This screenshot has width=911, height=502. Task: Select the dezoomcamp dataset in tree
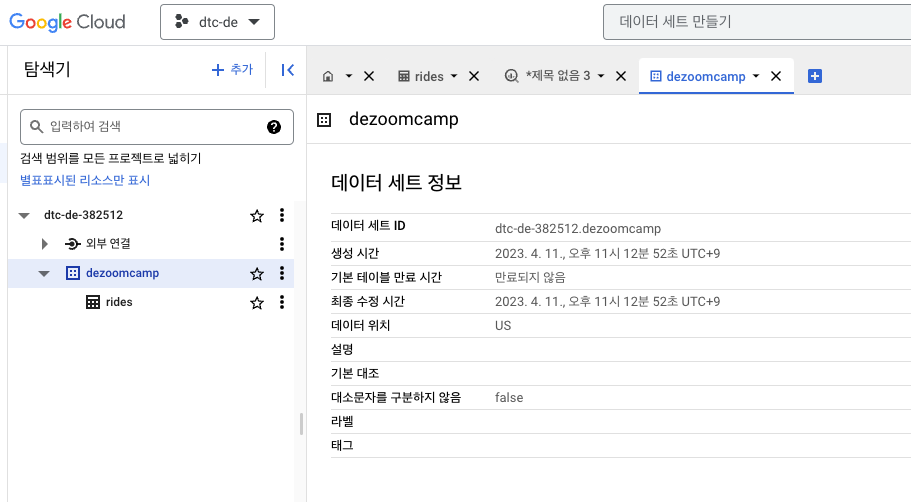123,273
